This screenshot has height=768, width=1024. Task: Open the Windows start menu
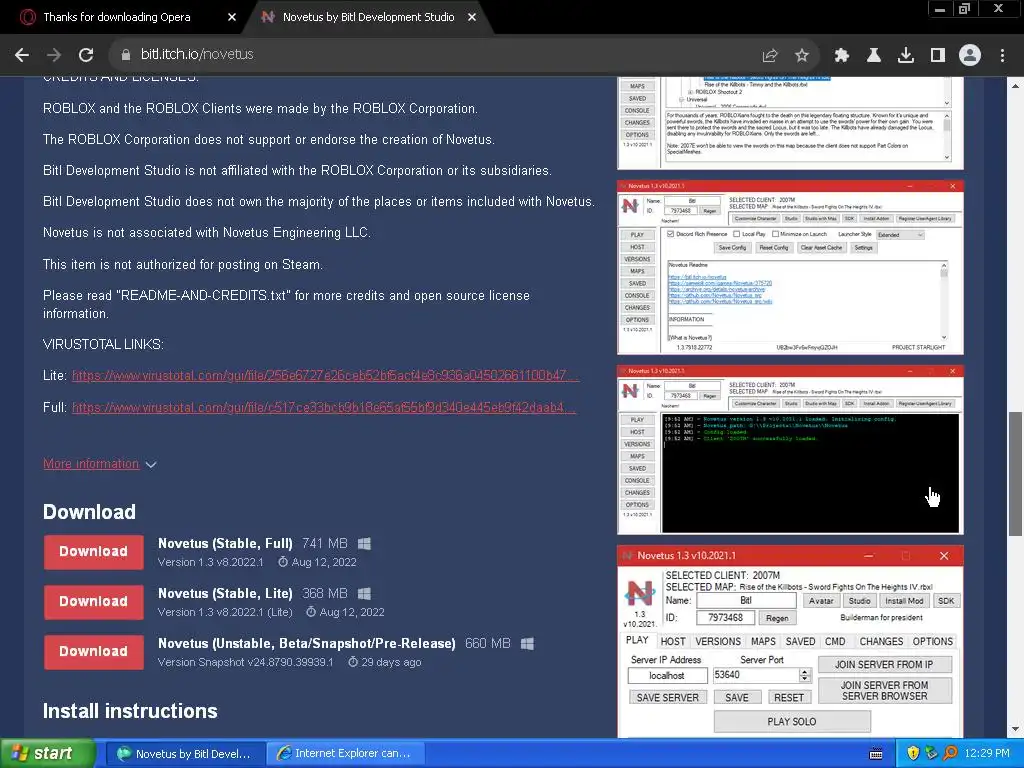coord(47,754)
